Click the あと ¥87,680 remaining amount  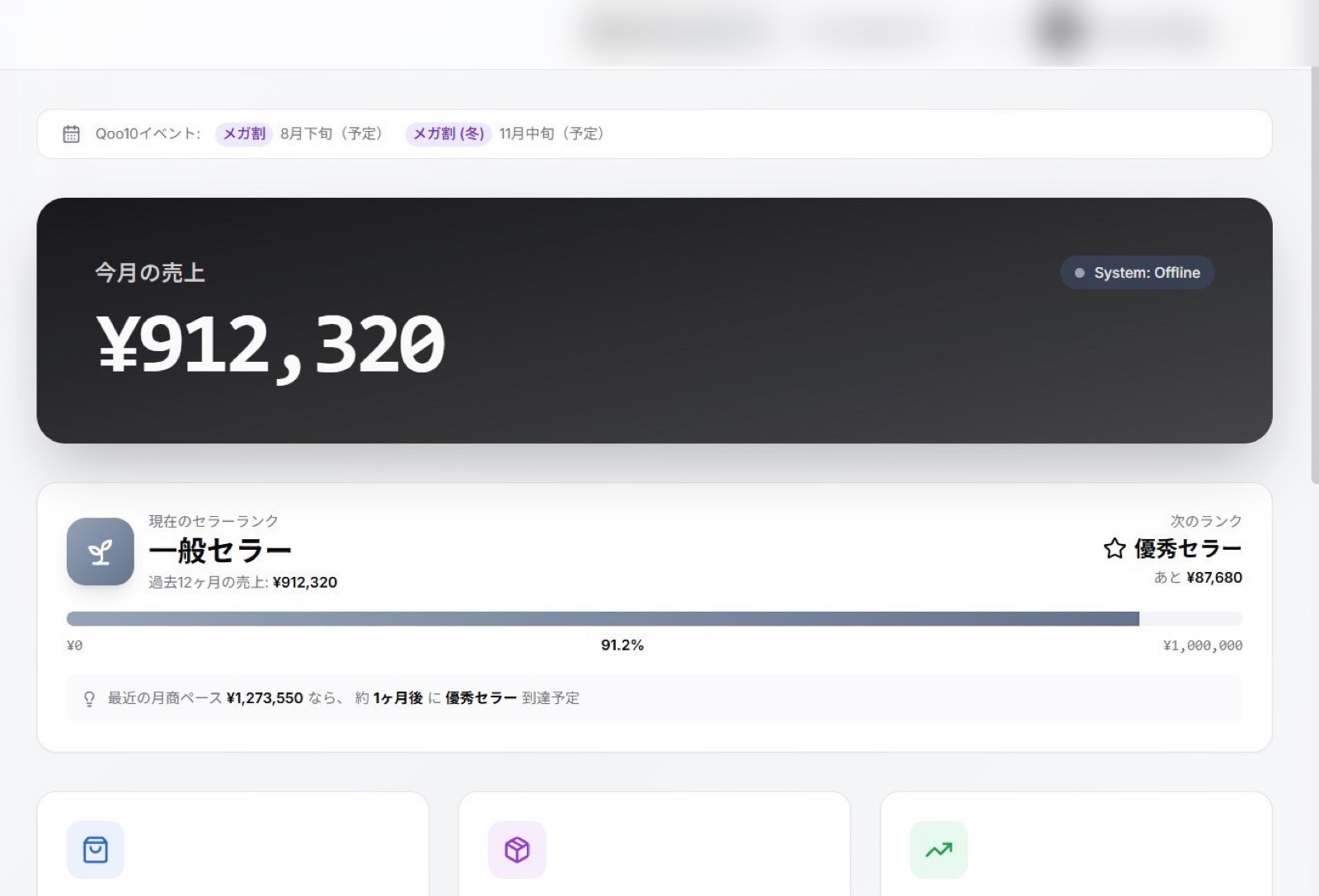coord(1198,578)
